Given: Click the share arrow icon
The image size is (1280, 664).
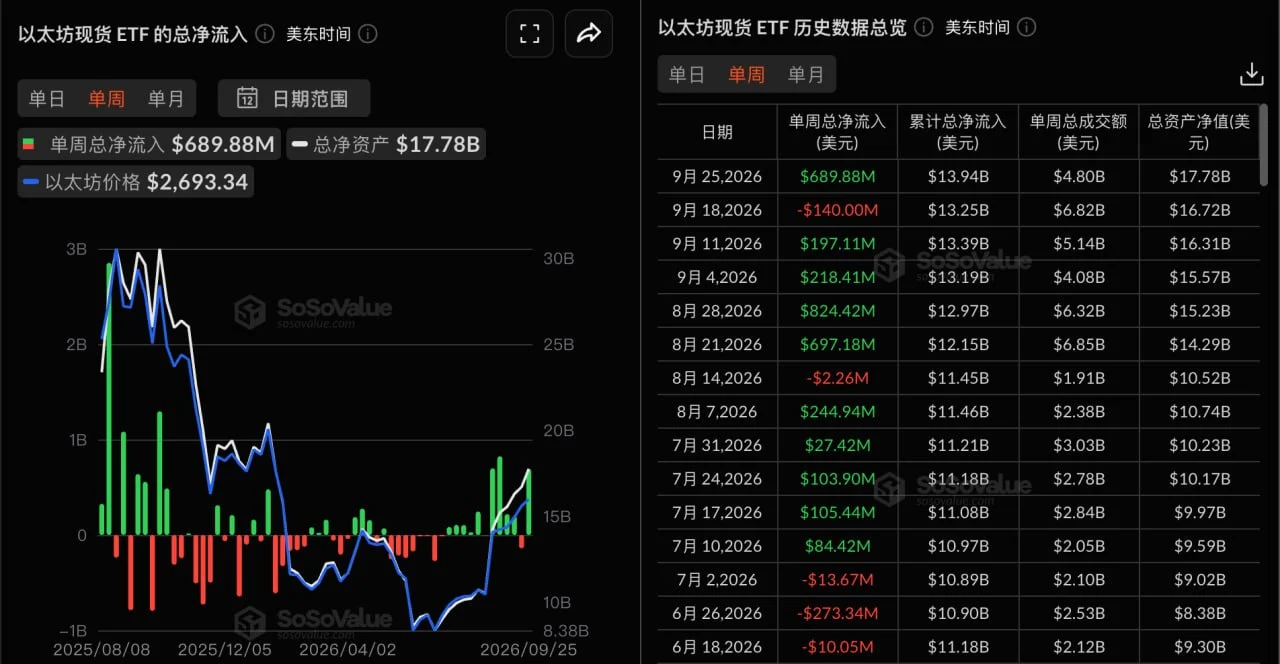Looking at the screenshot, I should point(589,34).
